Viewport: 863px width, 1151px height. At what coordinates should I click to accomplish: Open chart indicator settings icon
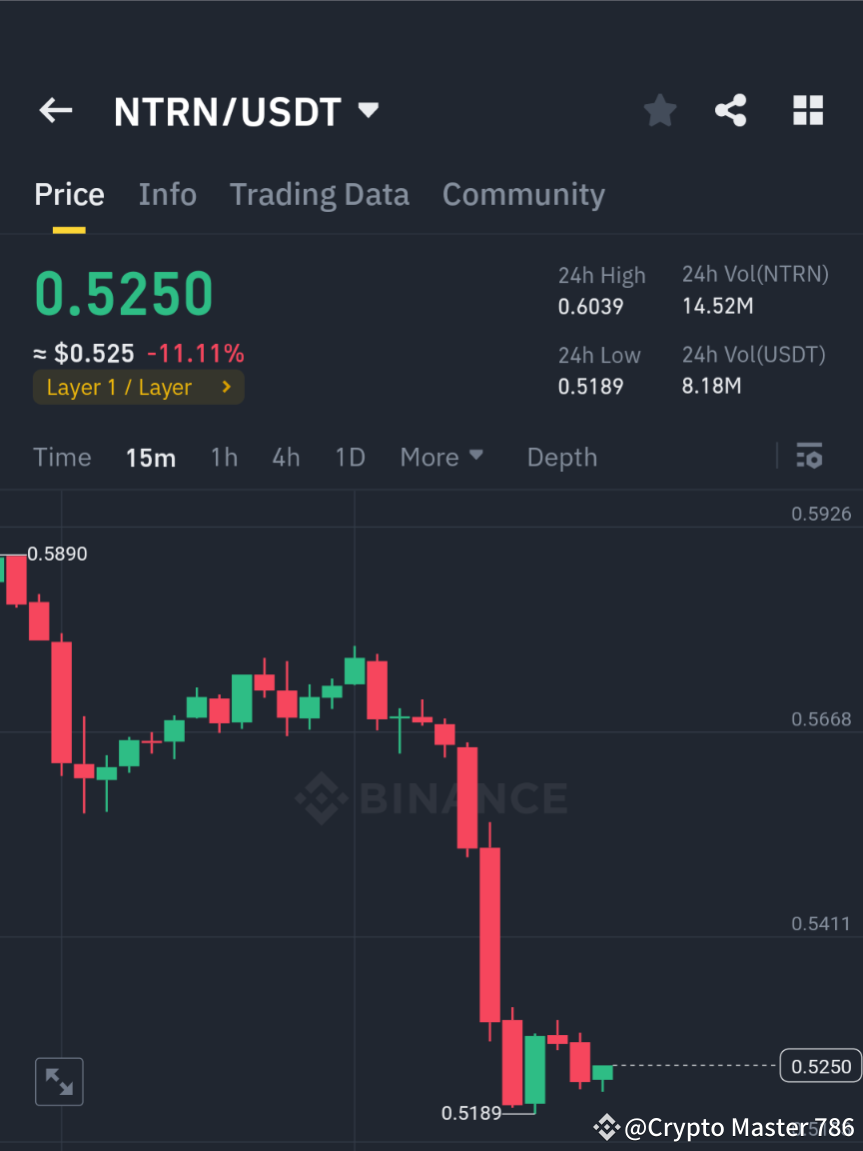click(809, 456)
